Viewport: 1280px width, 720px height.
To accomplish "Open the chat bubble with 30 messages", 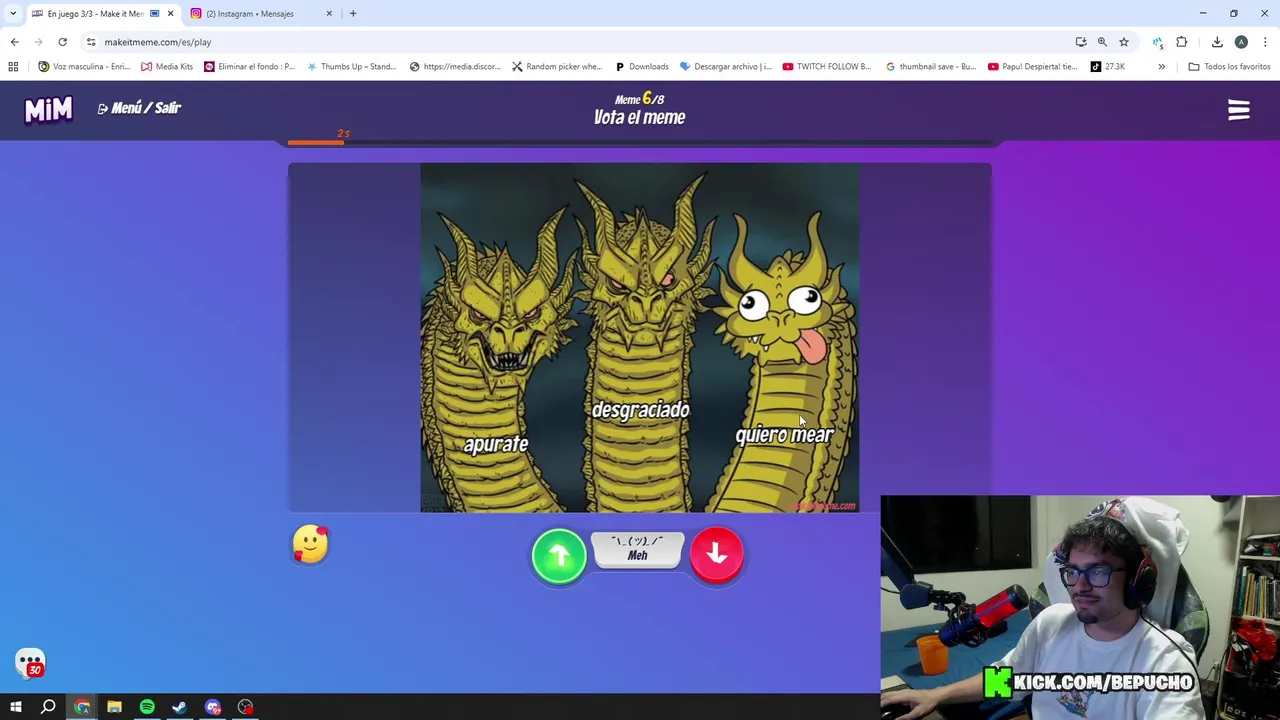I will point(30,663).
